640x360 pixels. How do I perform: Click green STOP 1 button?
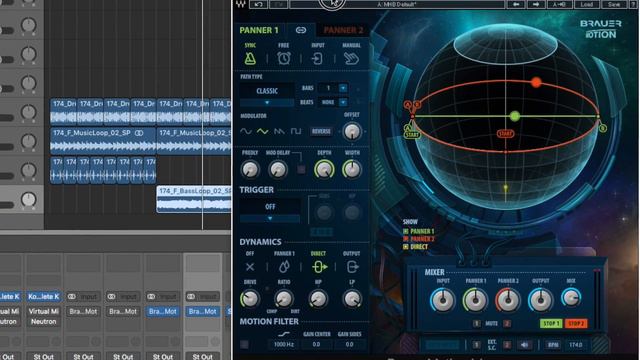coord(551,324)
